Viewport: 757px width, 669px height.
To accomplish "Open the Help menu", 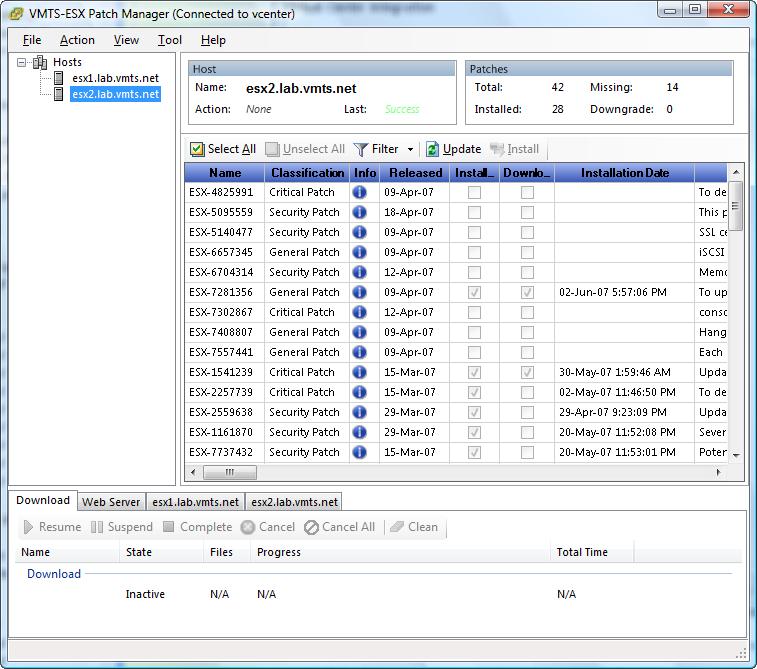I will [x=213, y=40].
